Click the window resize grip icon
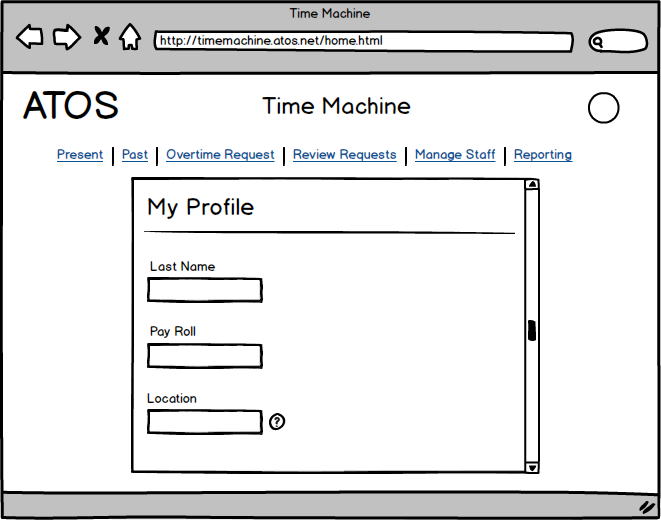 [x=646, y=507]
